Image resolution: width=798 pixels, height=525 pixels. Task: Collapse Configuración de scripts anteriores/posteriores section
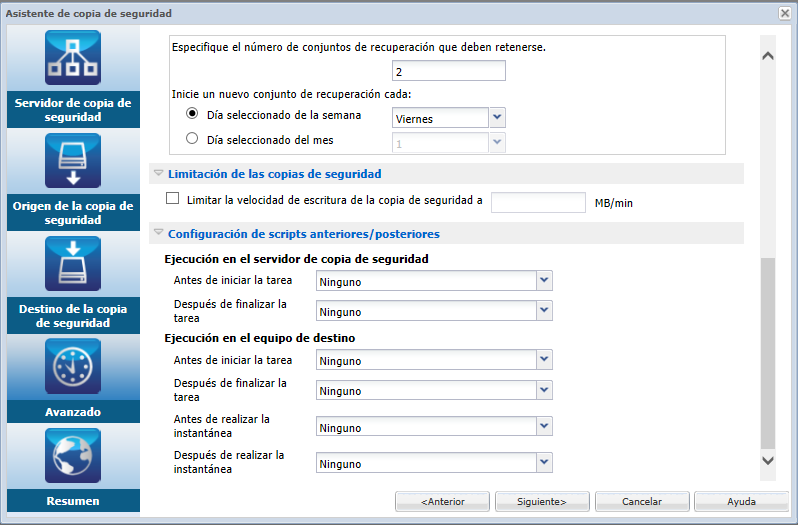pos(158,233)
